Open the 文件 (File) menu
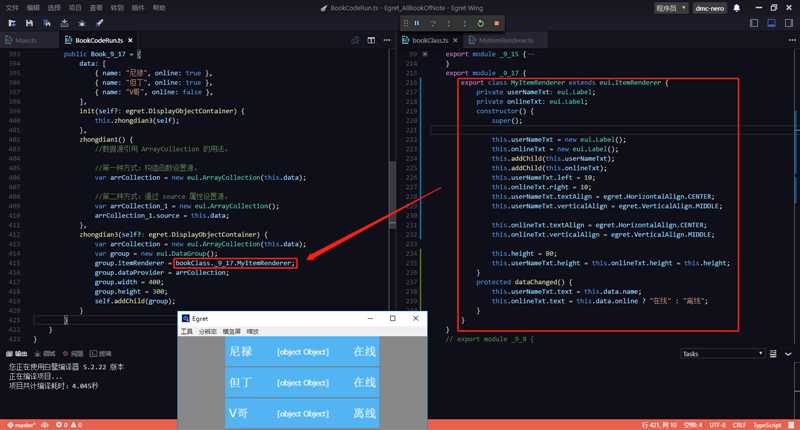 pyautogui.click(x=11, y=8)
